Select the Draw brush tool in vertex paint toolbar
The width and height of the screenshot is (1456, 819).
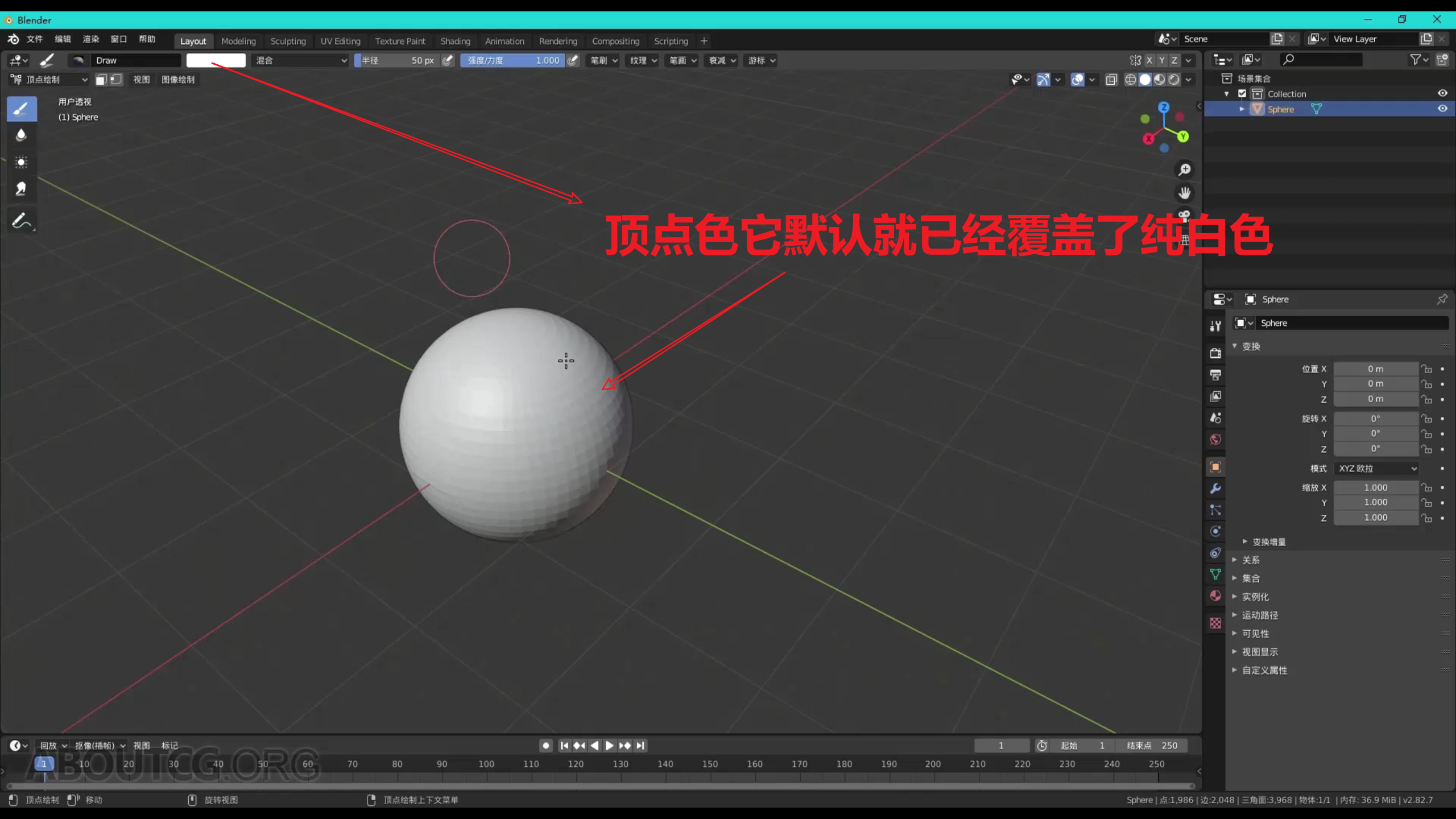(x=22, y=108)
